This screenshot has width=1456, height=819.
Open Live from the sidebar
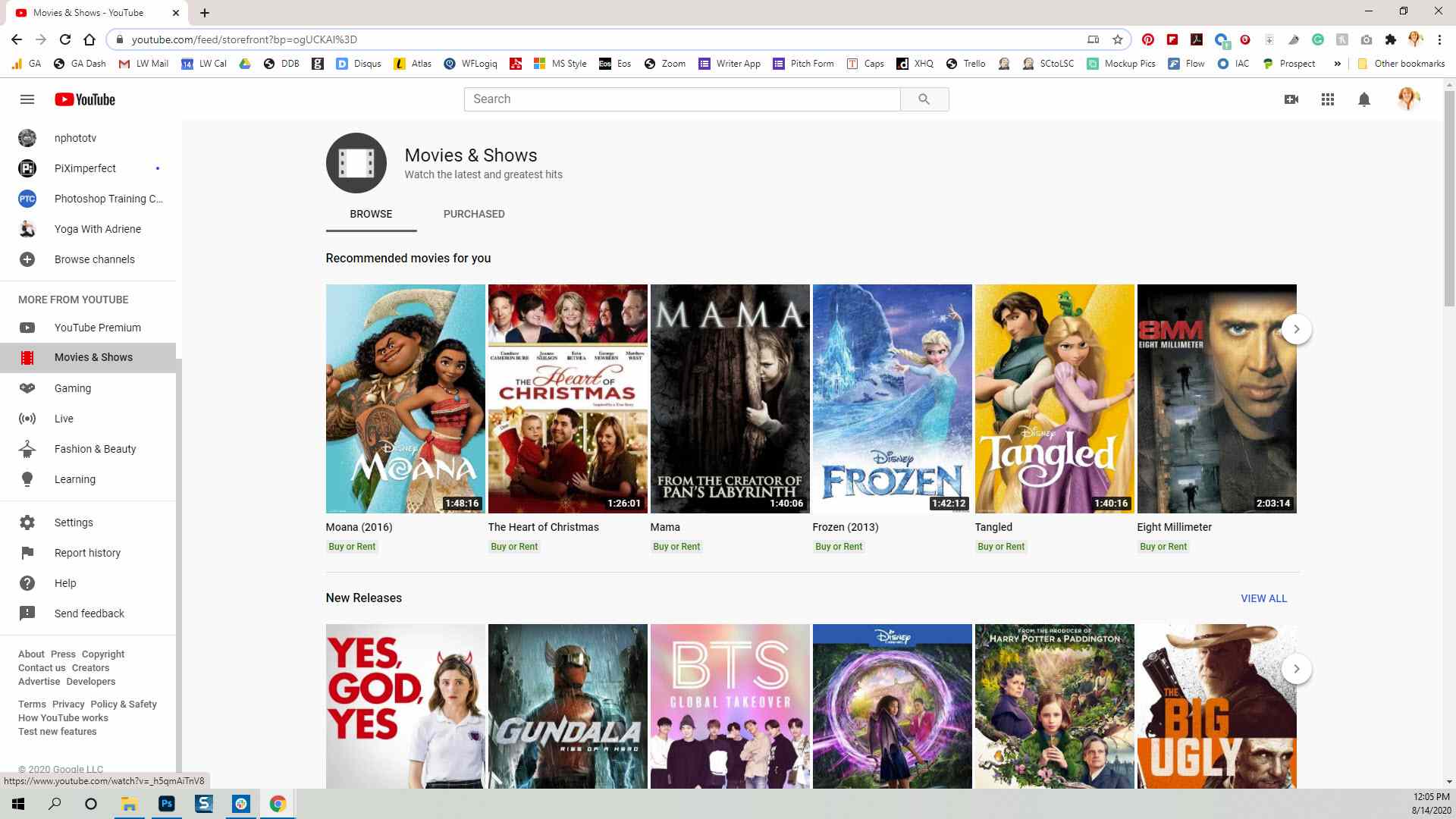pyautogui.click(x=64, y=419)
